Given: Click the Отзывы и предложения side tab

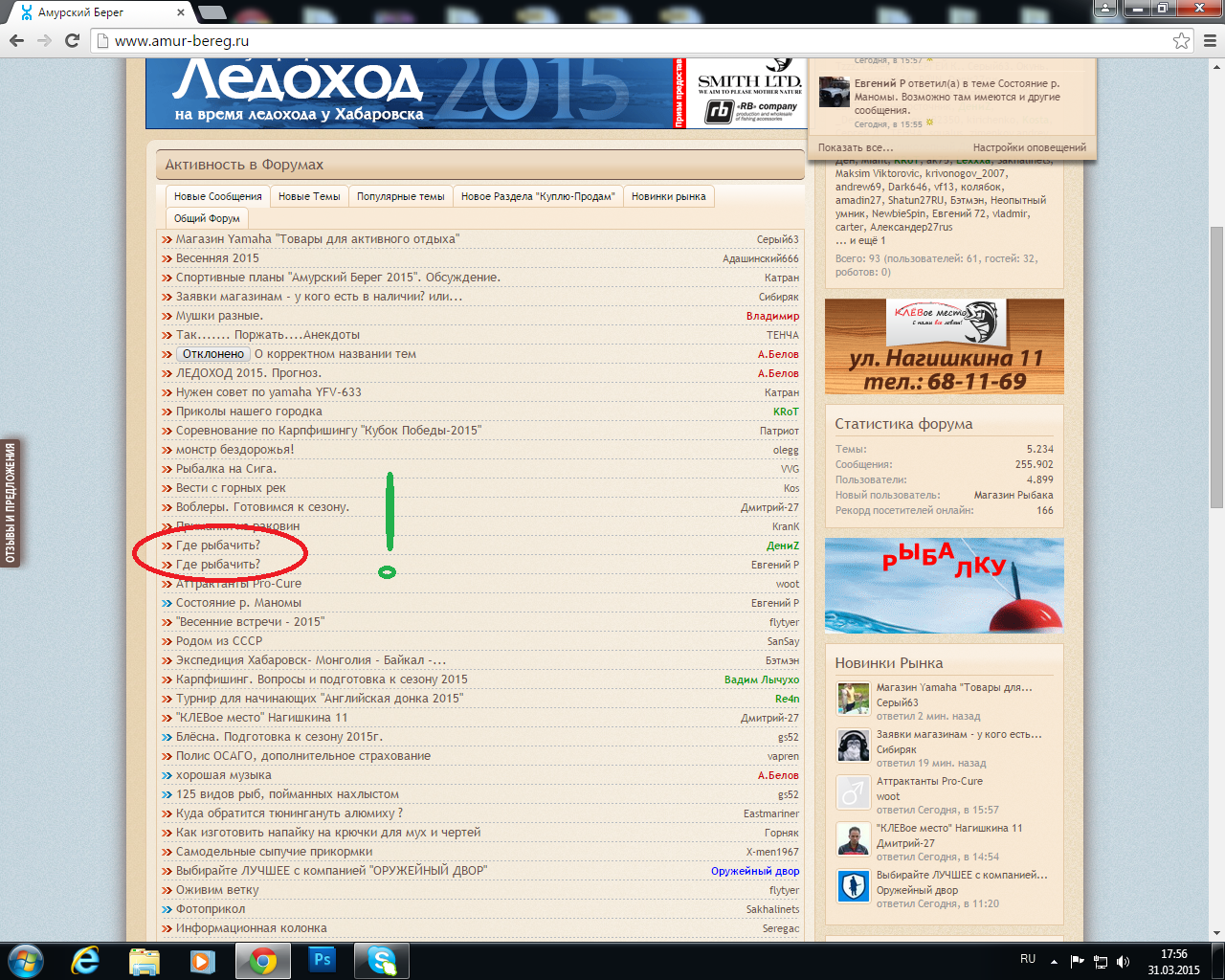Looking at the screenshot, I should pos(11,503).
